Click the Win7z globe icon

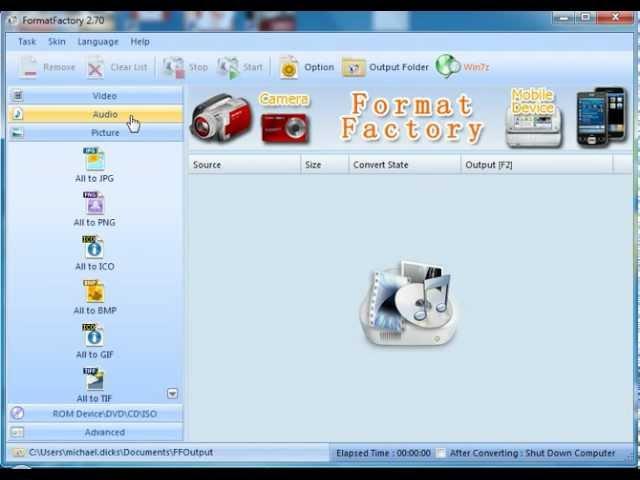[x=448, y=66]
